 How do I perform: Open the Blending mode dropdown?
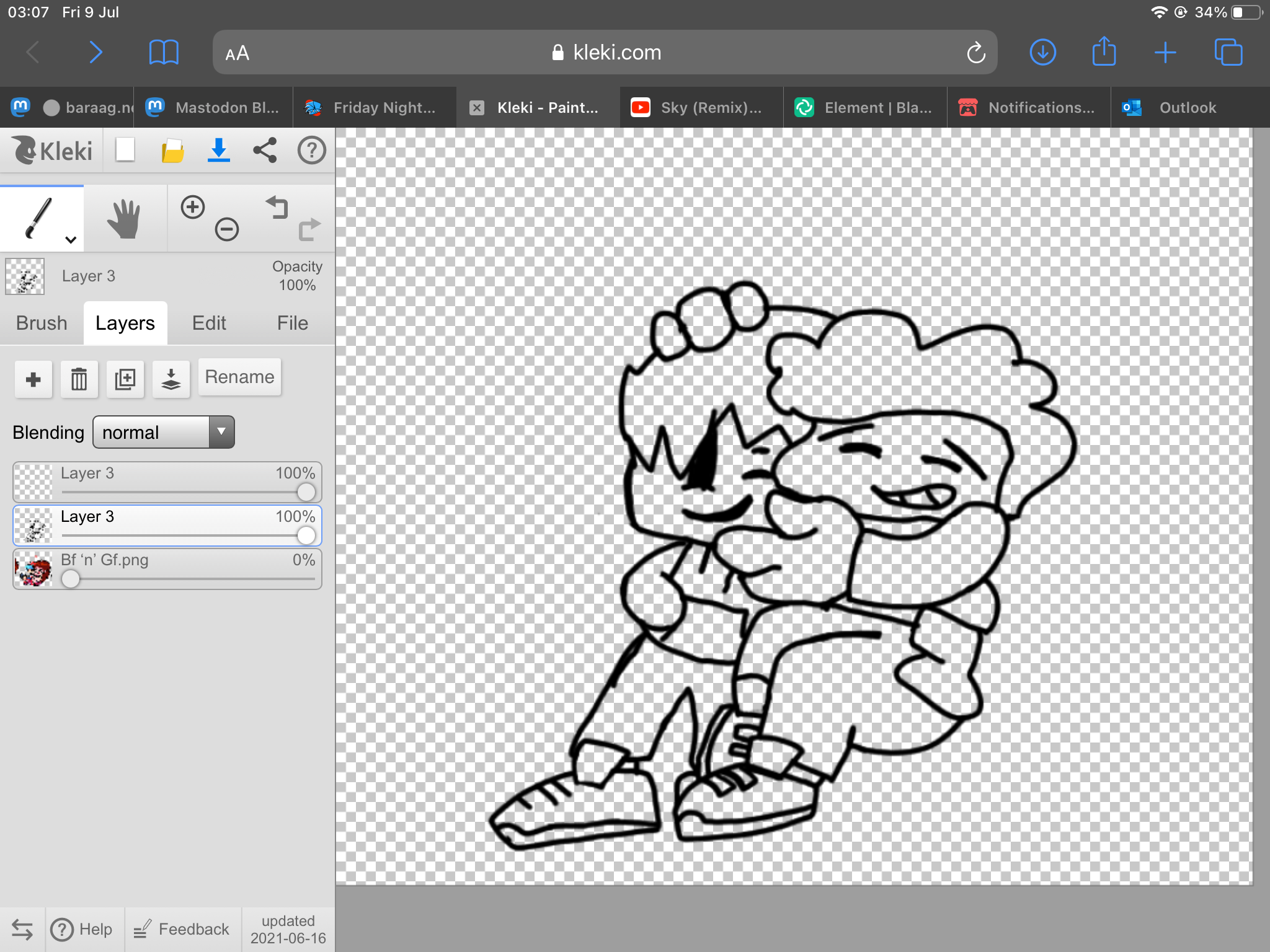(164, 432)
